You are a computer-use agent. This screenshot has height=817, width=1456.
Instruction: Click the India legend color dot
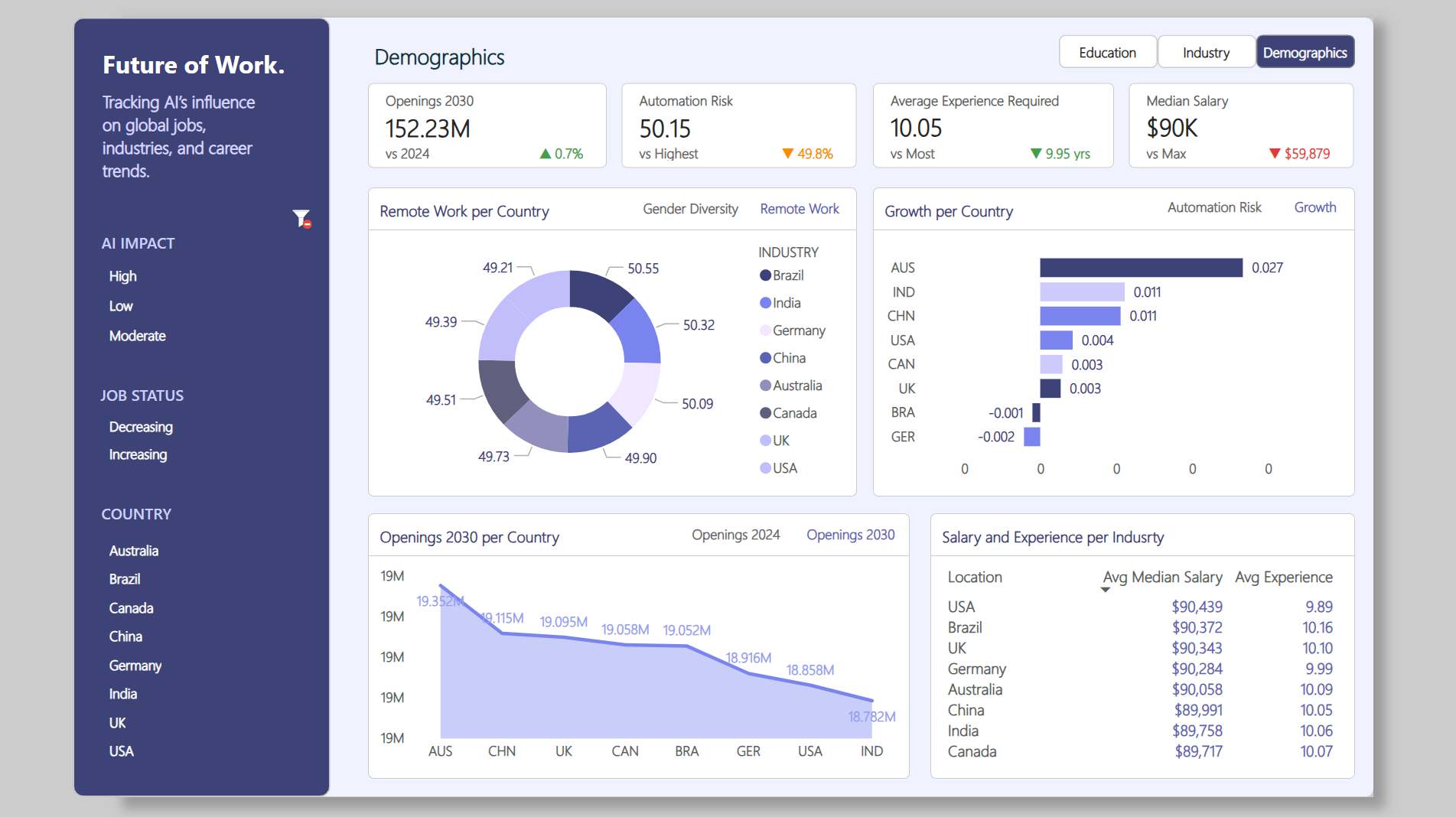click(765, 303)
